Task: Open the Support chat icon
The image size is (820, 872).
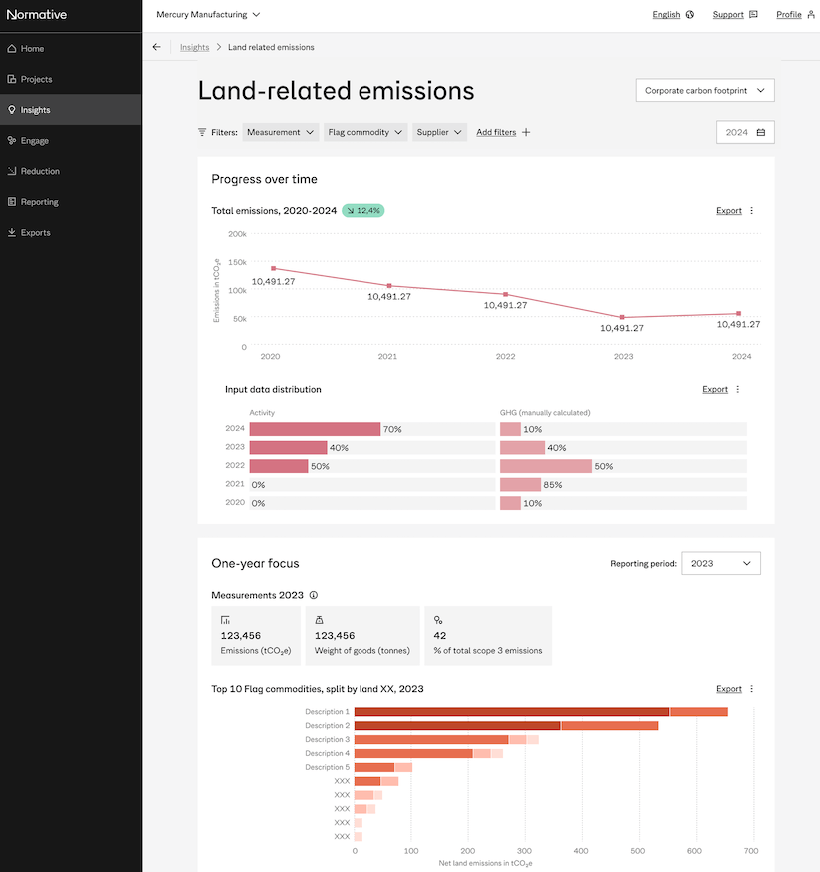Action: (x=753, y=15)
